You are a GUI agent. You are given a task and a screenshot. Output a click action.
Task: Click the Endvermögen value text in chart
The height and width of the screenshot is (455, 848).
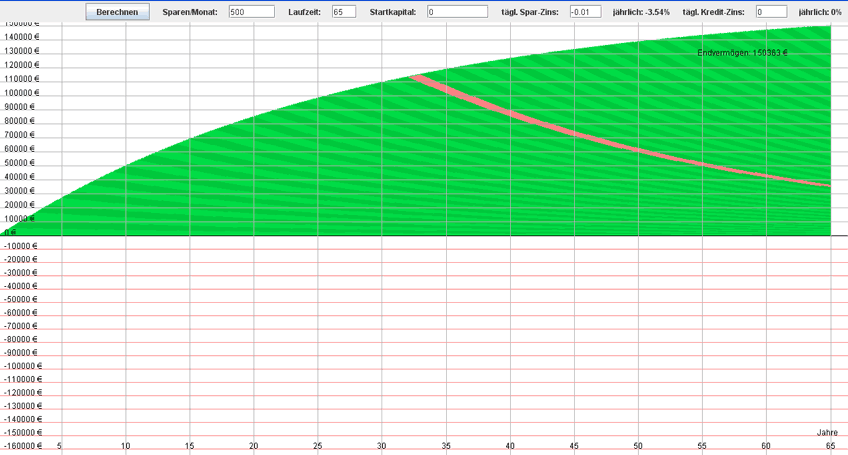[x=742, y=53]
